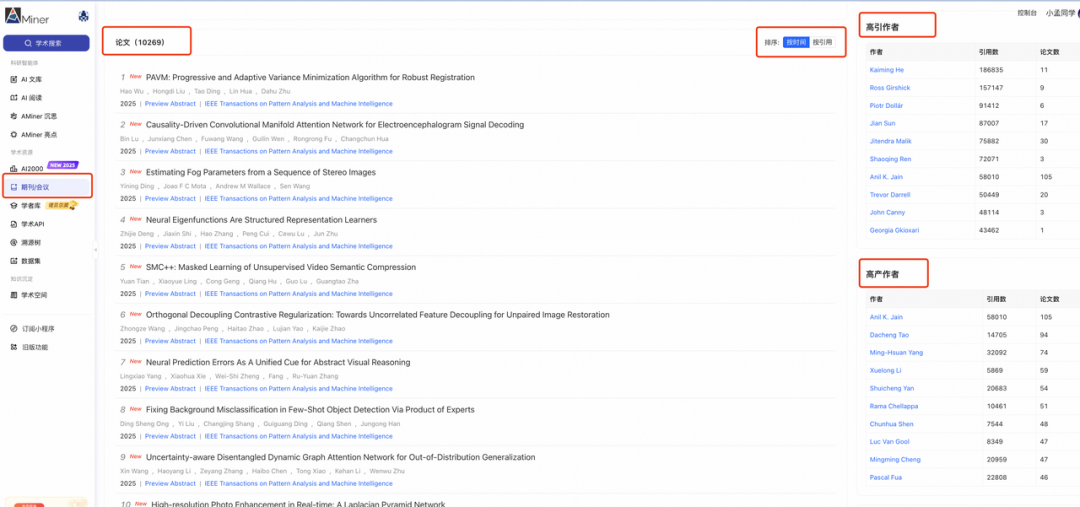Open the 小孟同学 user menu
1080x507 pixels.
click(x=1061, y=13)
